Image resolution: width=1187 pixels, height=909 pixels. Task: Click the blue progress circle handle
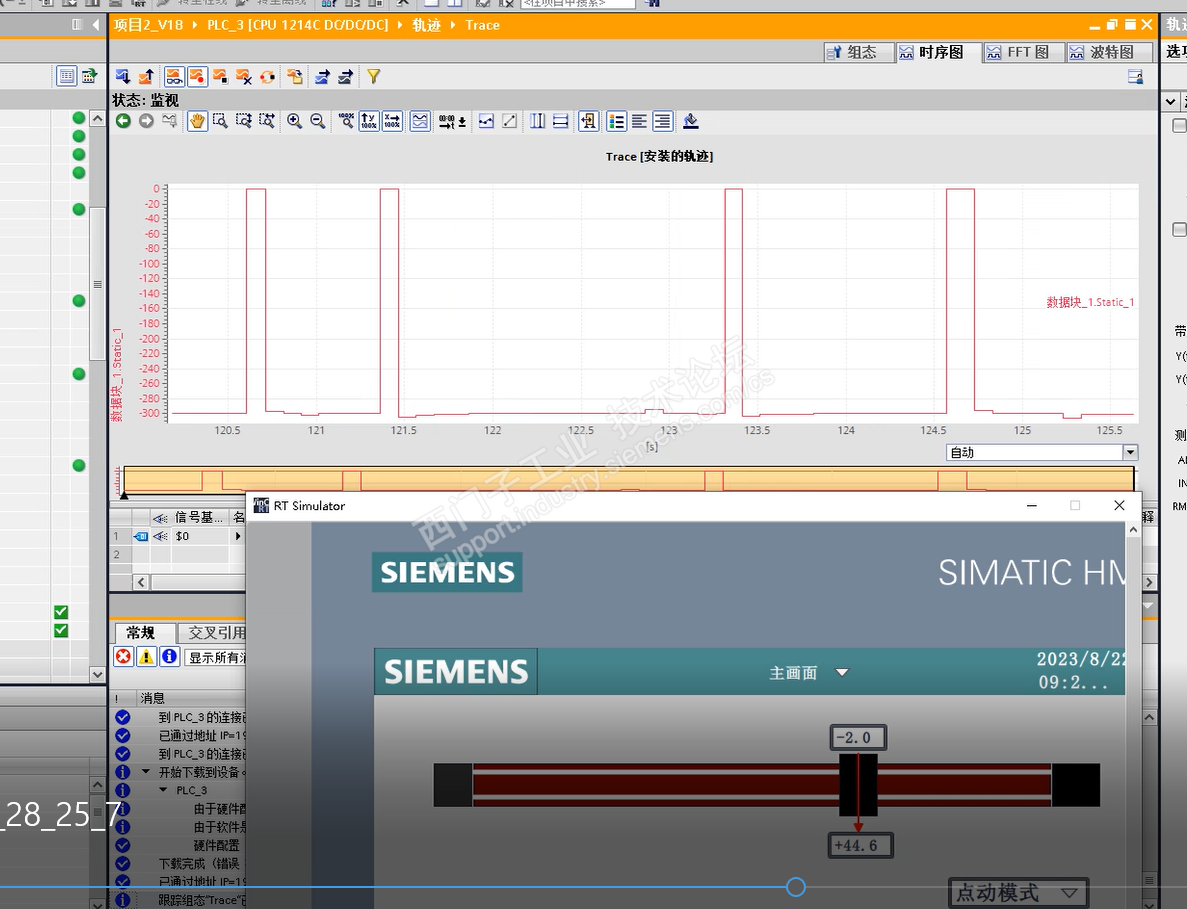[x=796, y=887]
